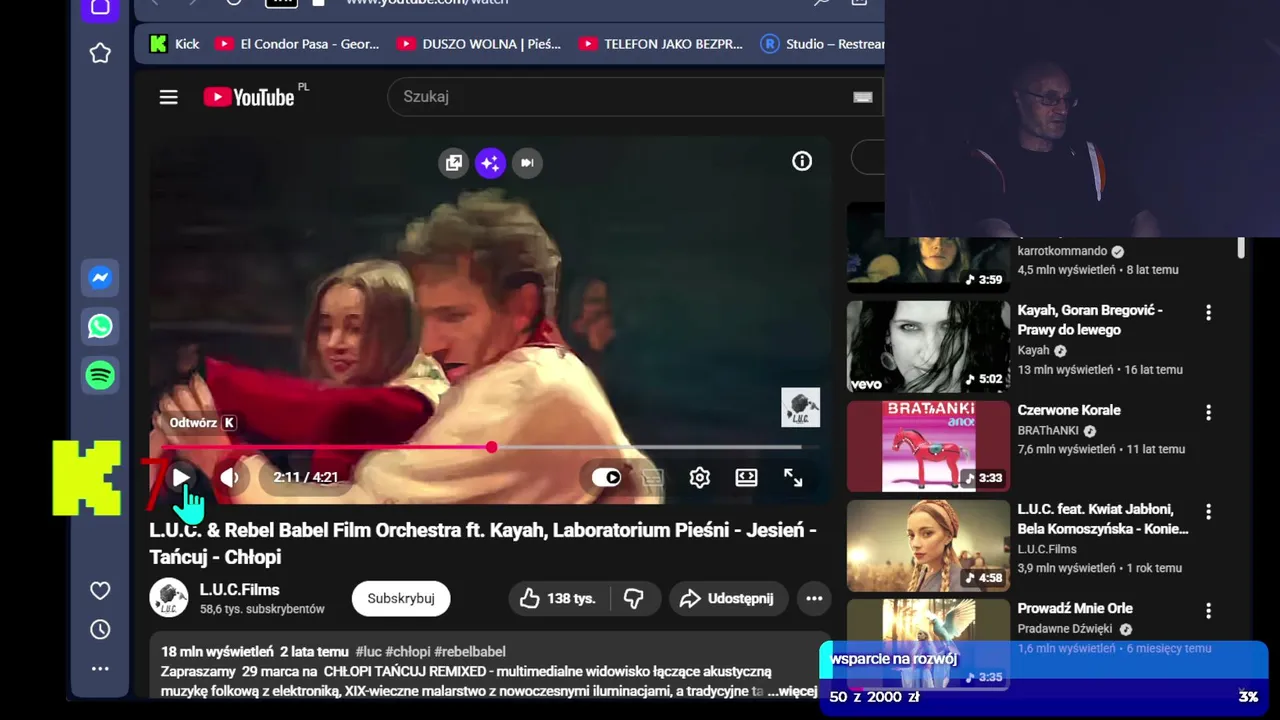The image size is (1280, 720).
Task: Open El Condor Pasa bookmark
Action: [297, 43]
